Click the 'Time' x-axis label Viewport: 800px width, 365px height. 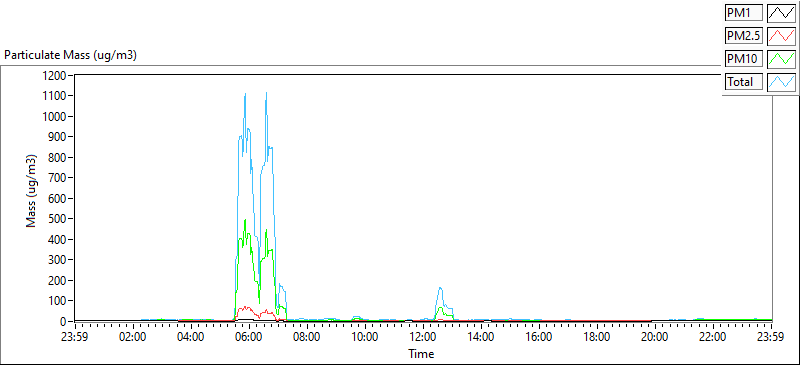421,353
